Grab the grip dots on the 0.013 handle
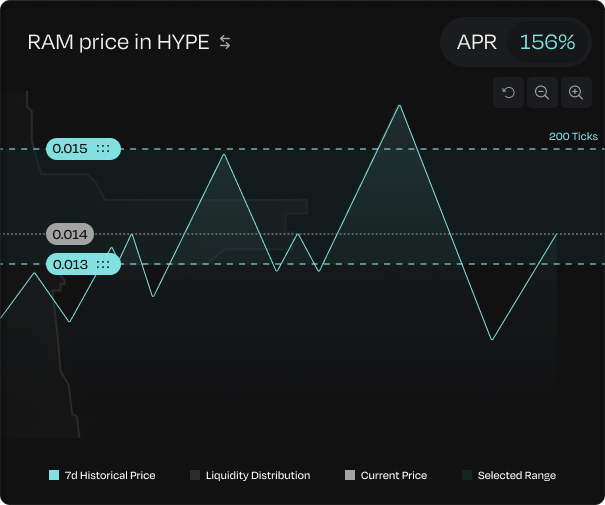The height and width of the screenshot is (505, 605). 103,264
